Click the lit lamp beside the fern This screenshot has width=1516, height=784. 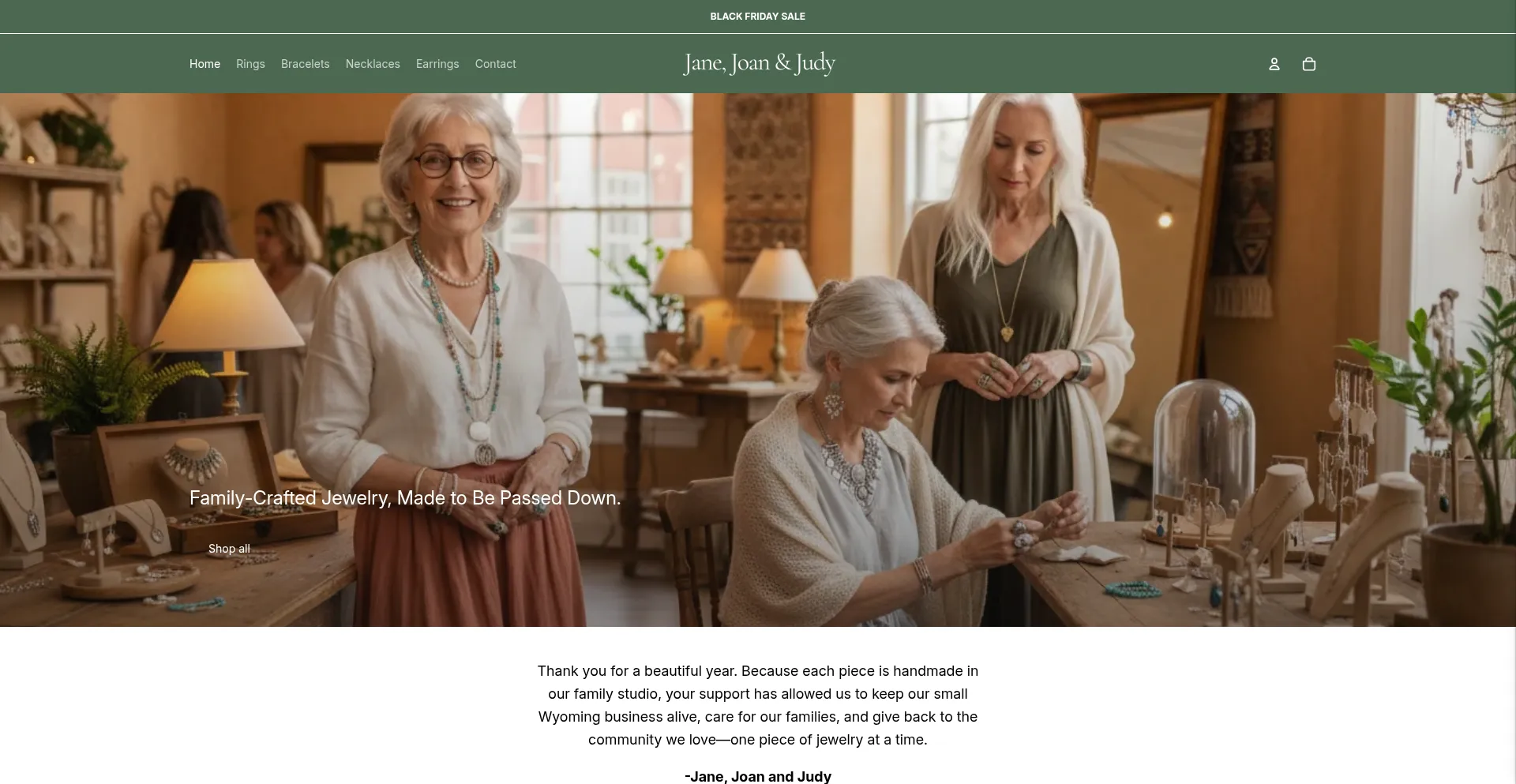tap(228, 332)
